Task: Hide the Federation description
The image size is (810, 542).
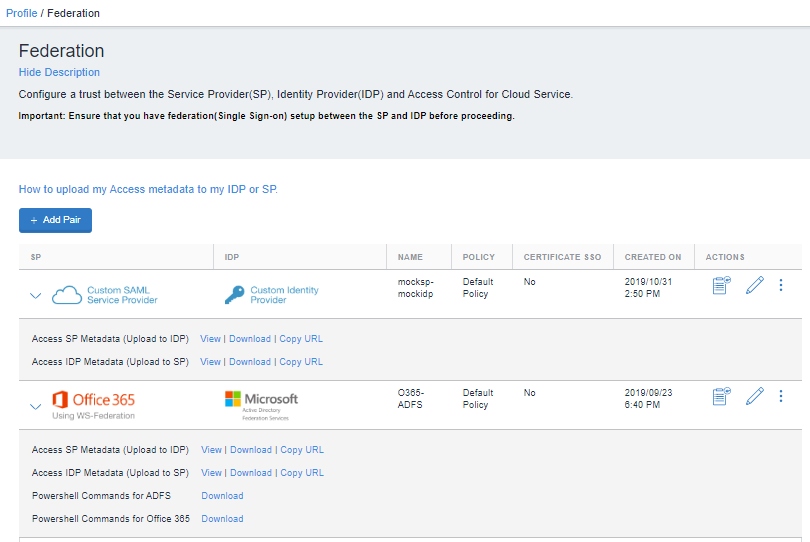Action: pyautogui.click(x=59, y=72)
